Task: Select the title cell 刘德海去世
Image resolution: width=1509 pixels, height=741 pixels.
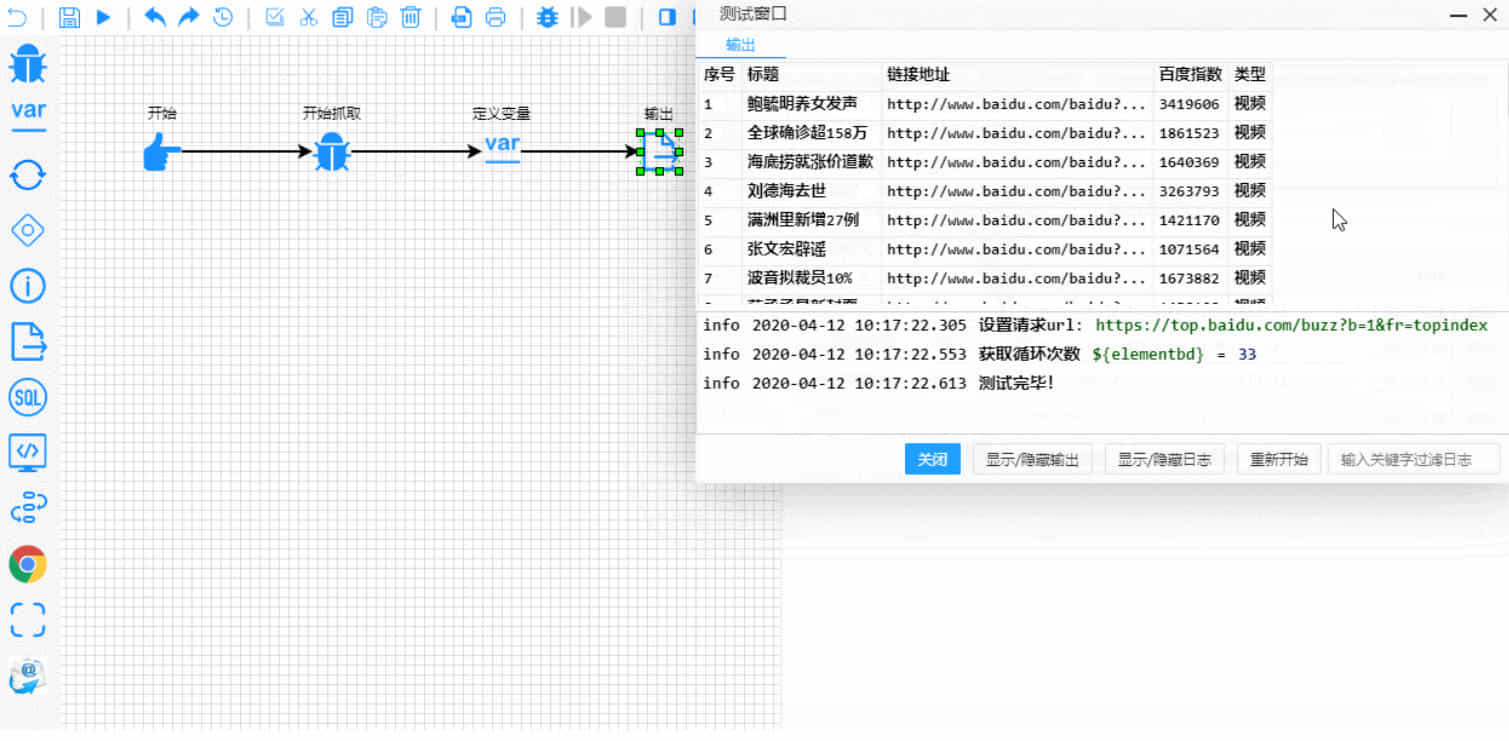Action: 787,191
